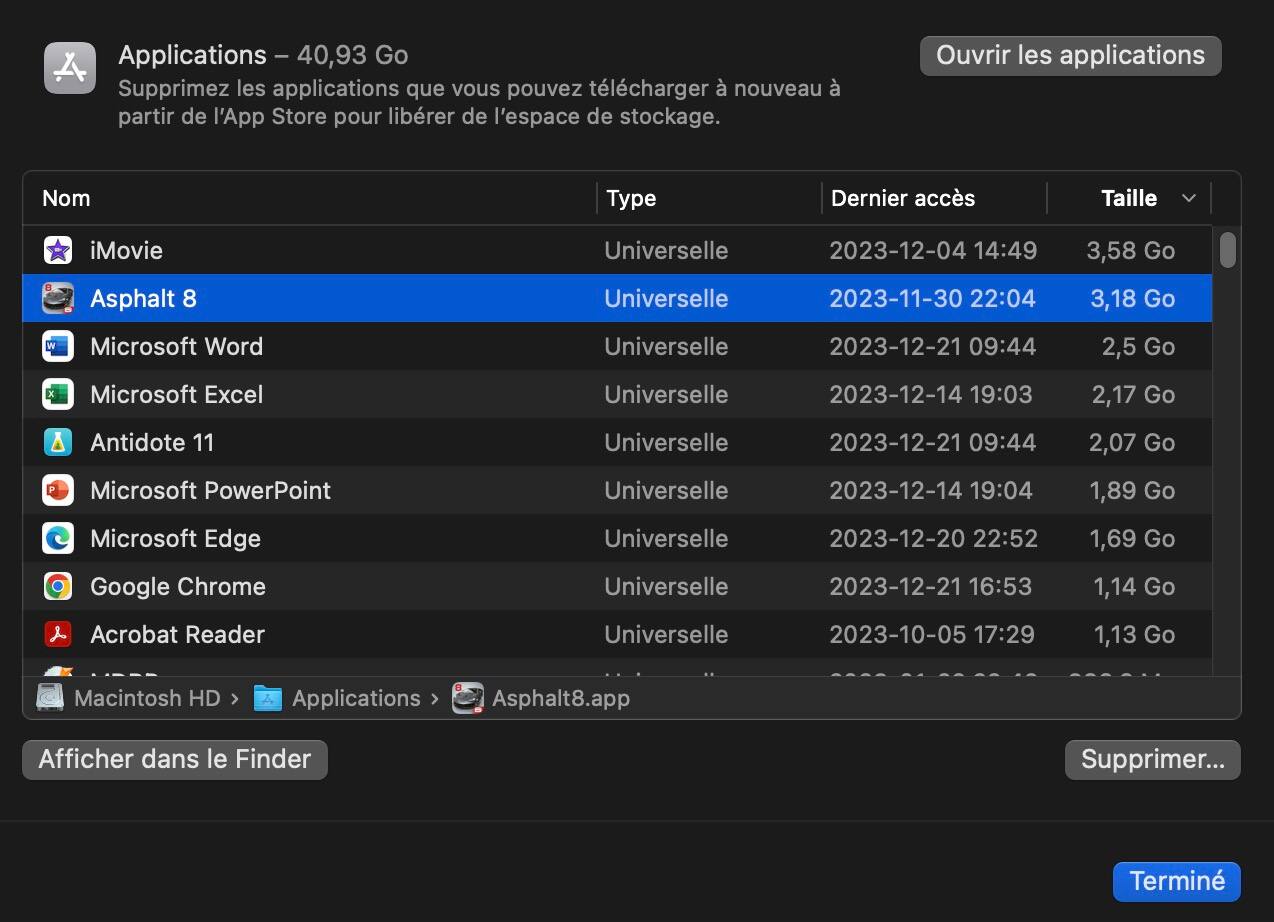The image size is (1274, 922).
Task: Click the iMovie app icon
Action: click(x=58, y=250)
